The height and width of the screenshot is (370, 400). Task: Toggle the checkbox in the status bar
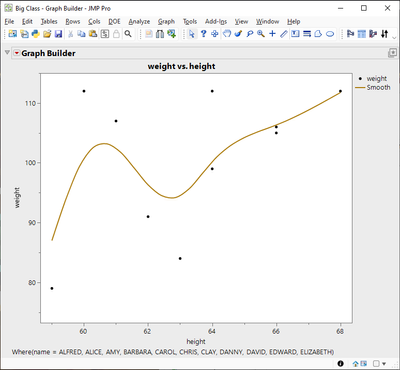[376, 364]
